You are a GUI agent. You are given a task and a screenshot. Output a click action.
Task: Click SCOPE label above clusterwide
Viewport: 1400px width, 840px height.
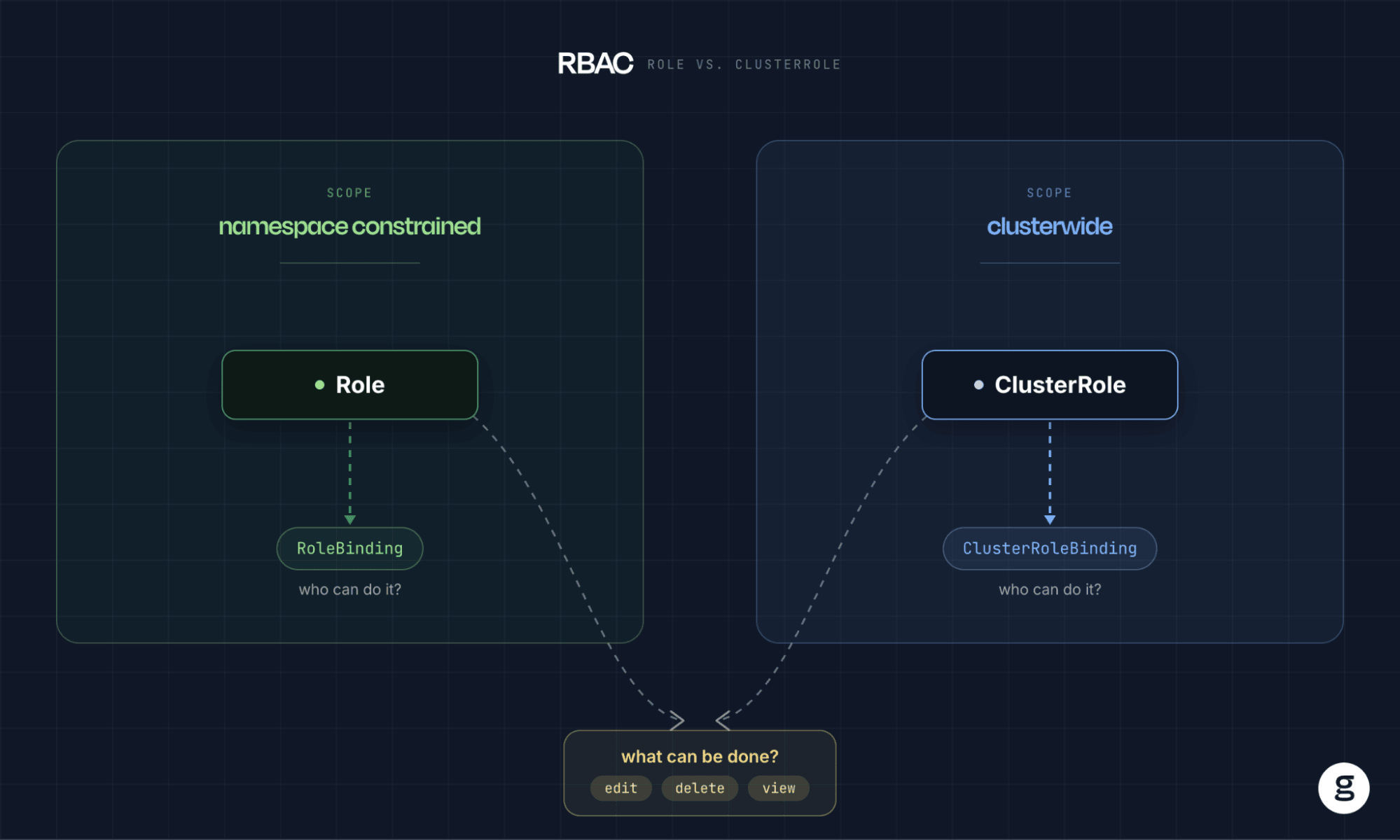click(x=1049, y=192)
